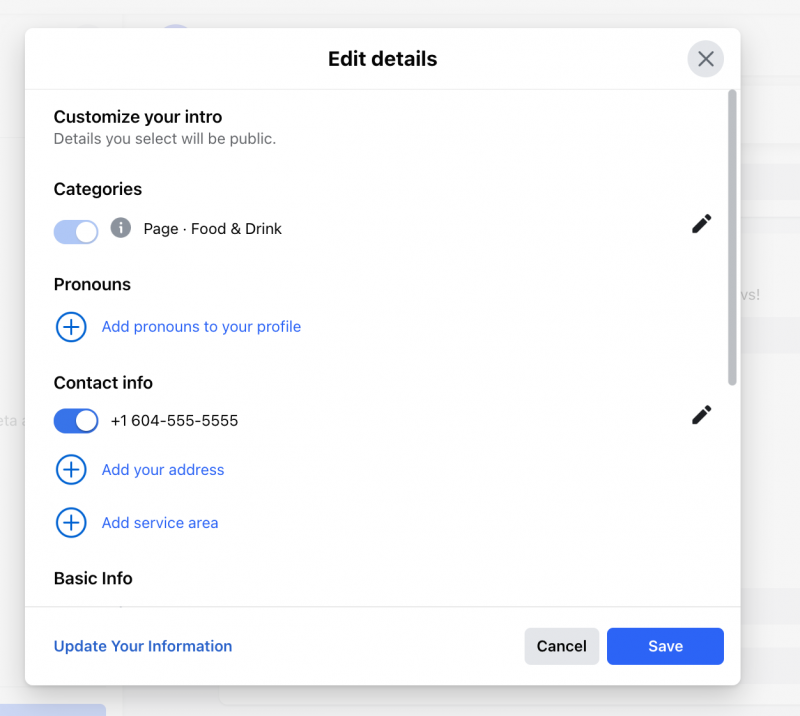Viewport: 800px width, 716px height.
Task: Toggle the Categories visibility switch
Action: [76, 232]
